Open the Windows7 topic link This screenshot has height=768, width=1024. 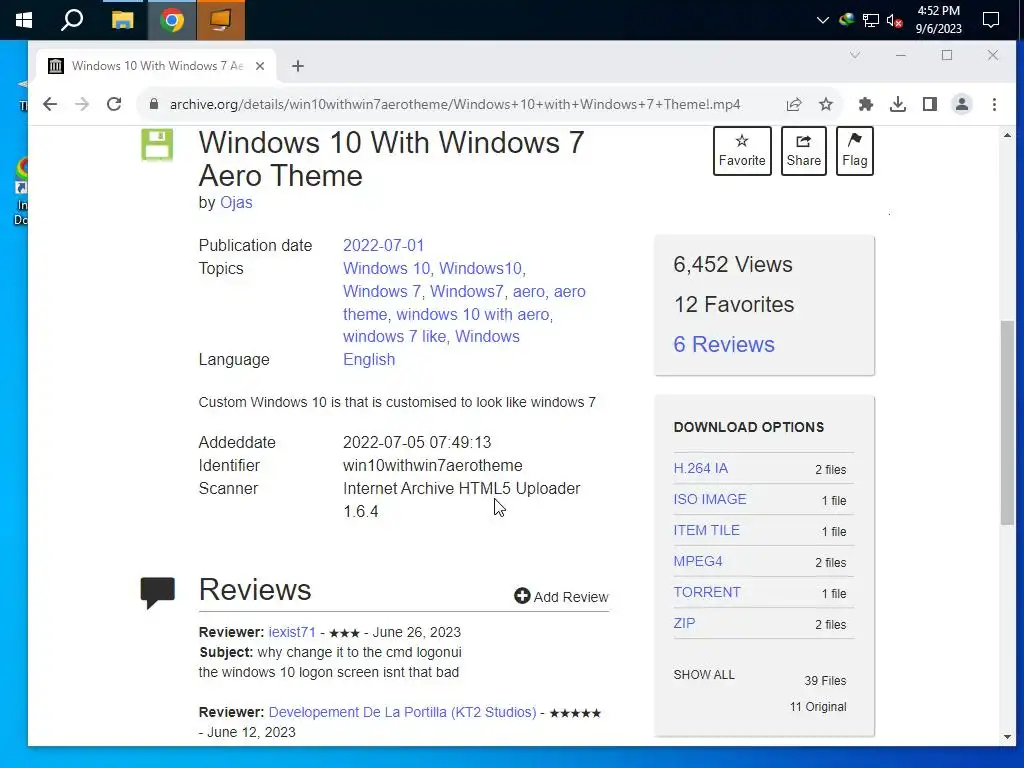(467, 291)
